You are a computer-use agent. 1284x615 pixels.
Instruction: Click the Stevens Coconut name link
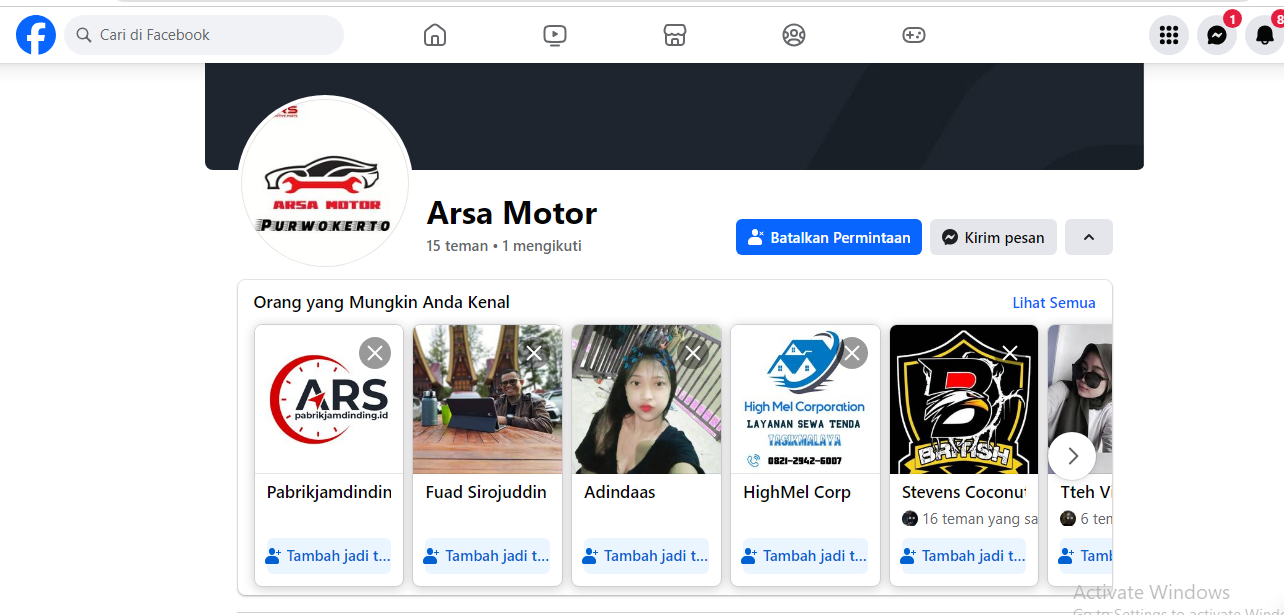coord(964,492)
